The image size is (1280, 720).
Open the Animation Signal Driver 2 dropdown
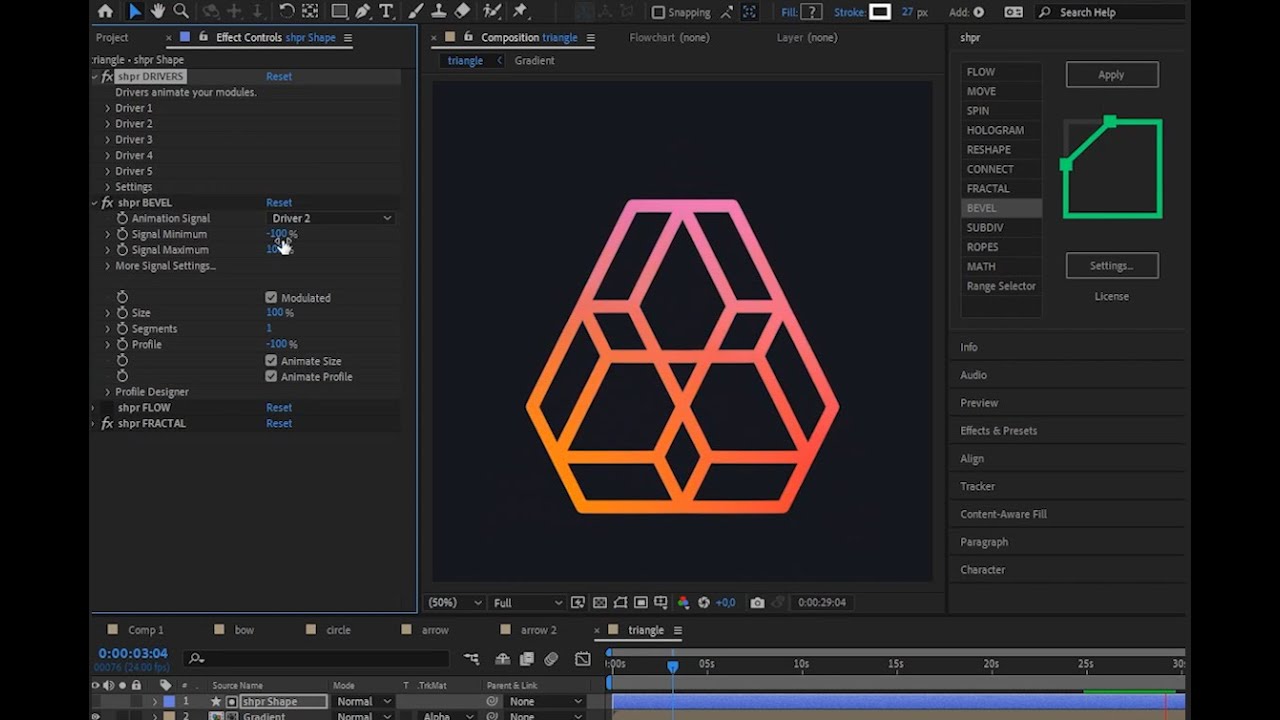tap(331, 218)
